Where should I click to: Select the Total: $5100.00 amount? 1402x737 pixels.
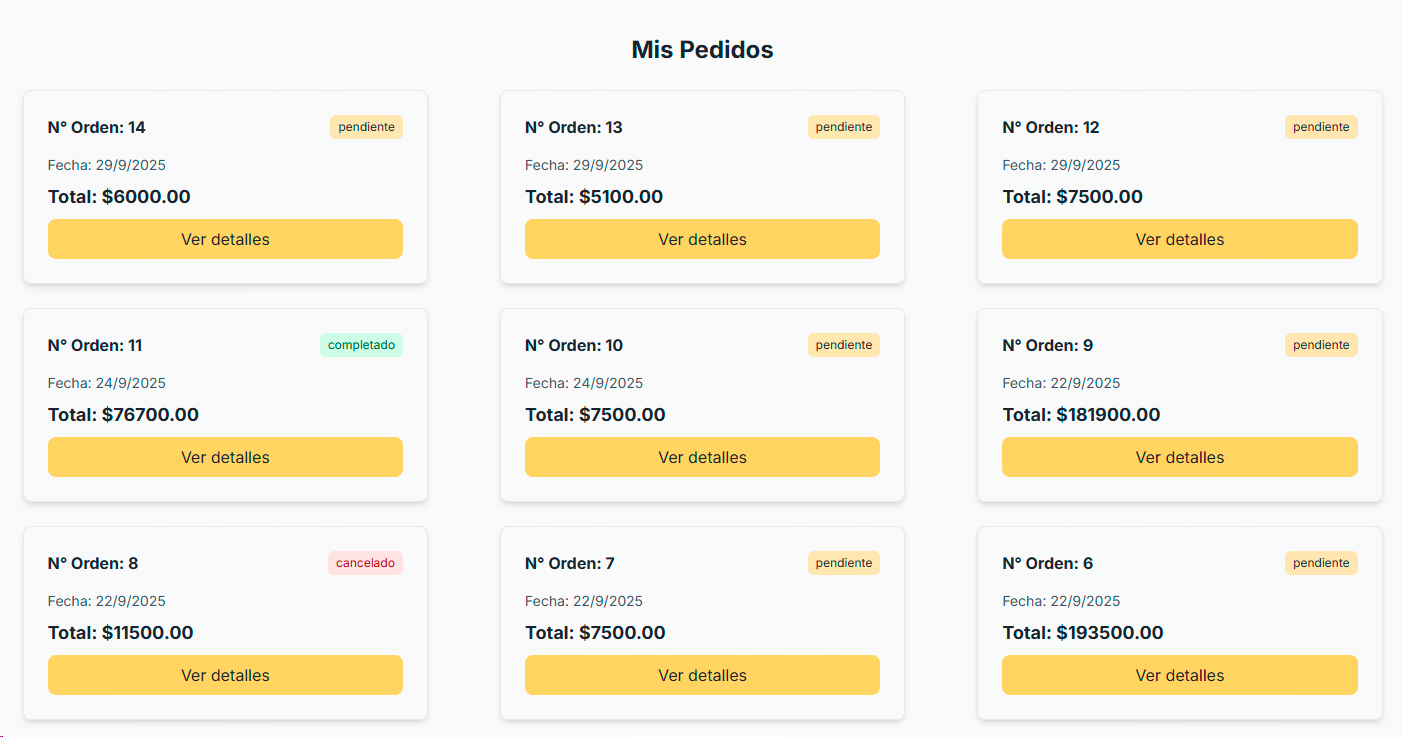[x=594, y=197]
